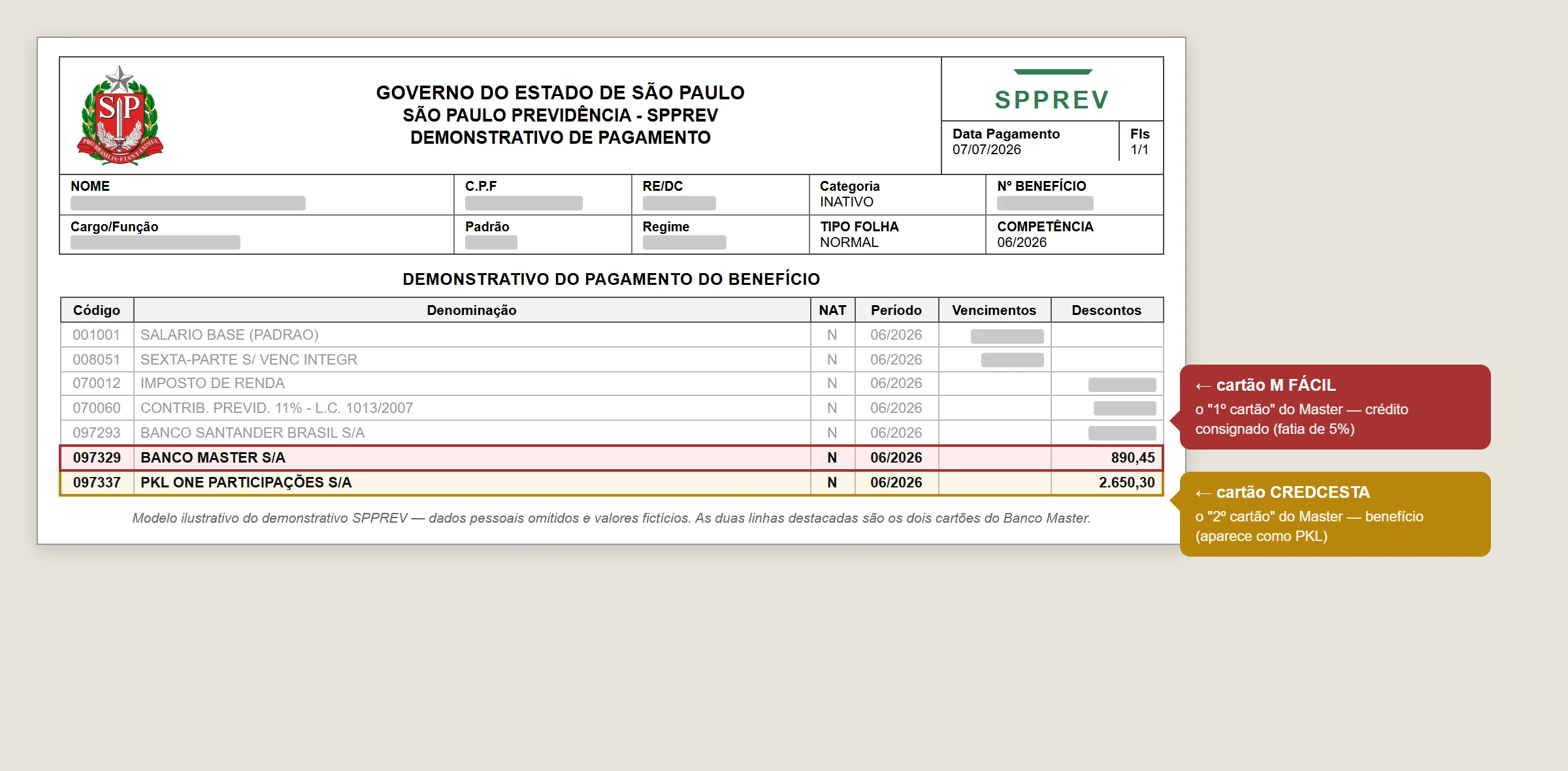Click the 'Modelo ilustrativo' footnote caption
Image resolution: width=1568 pixels, height=771 pixels.
click(x=612, y=518)
